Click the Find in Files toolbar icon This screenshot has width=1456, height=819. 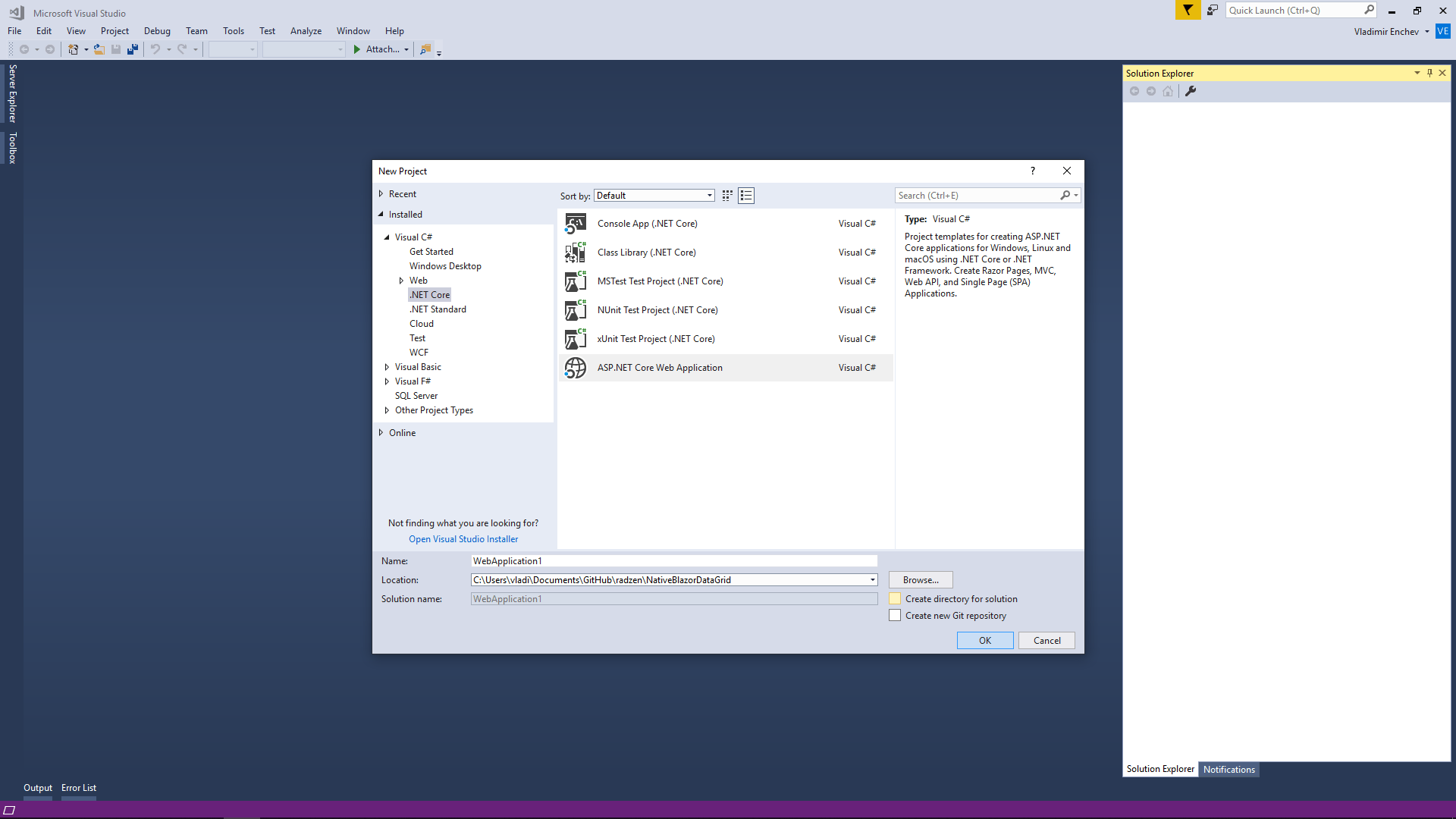pos(425,49)
